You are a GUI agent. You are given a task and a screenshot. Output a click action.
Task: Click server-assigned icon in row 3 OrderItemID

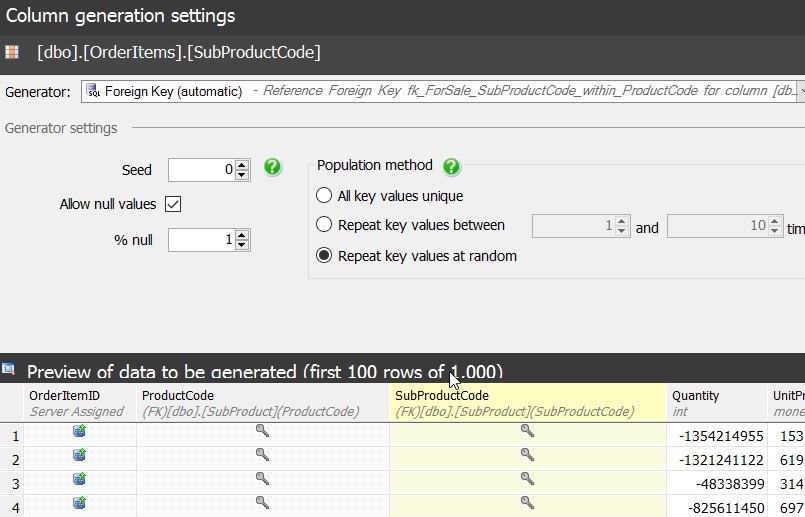pyautogui.click(x=79, y=478)
